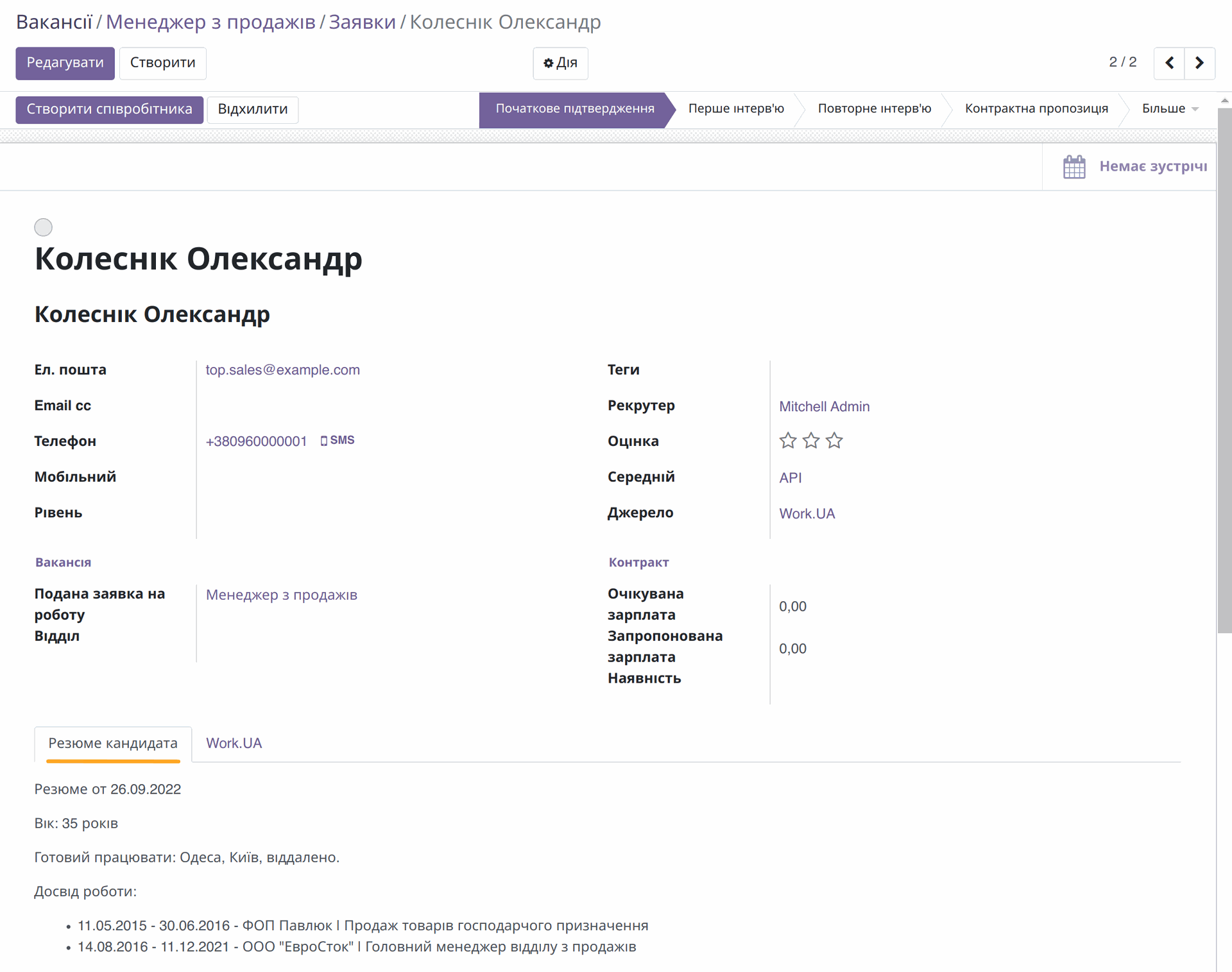Screen dimensions: 1232x972
Task: Open Менеджер з продажів breadcrumb
Action: 210,22
